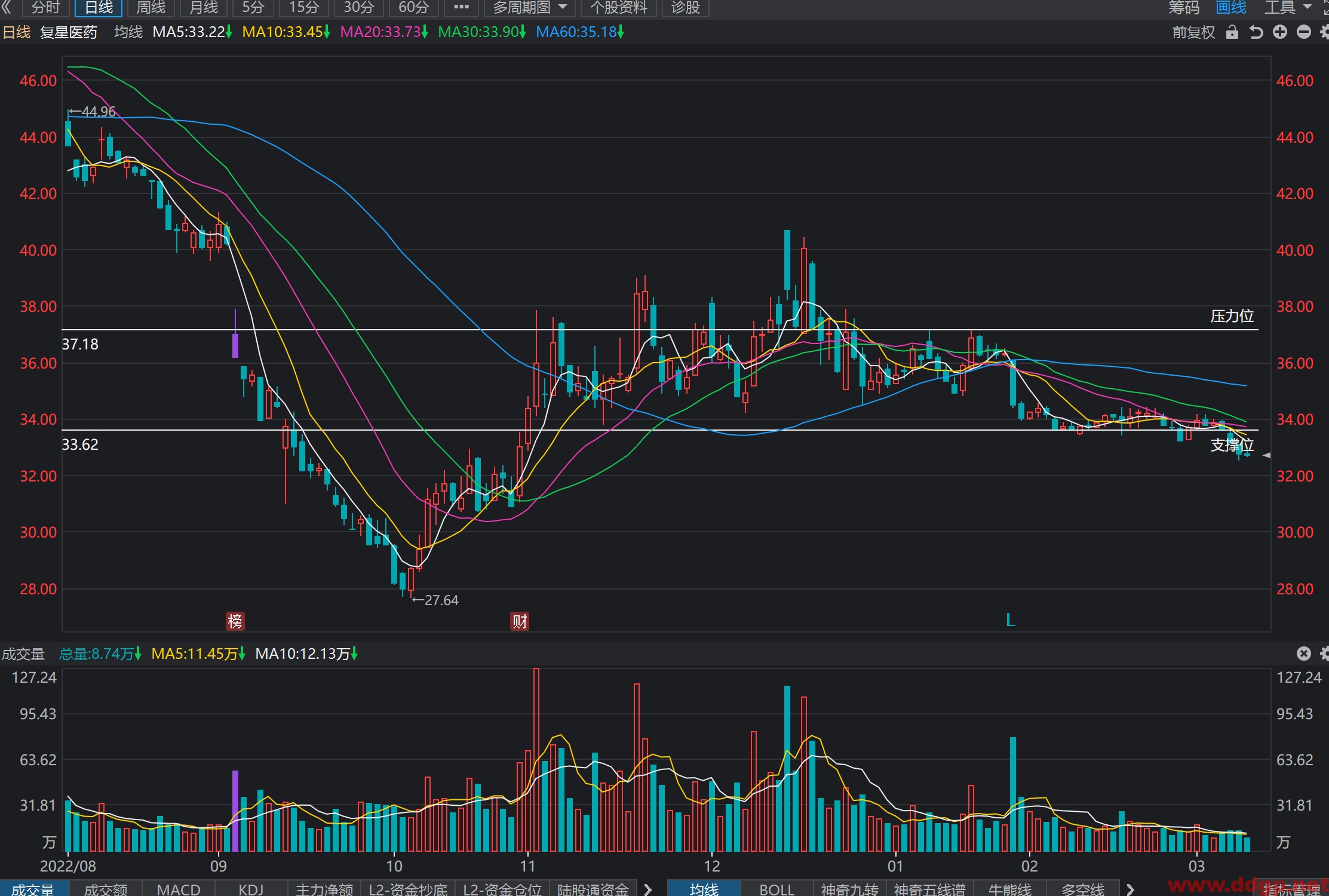Open the red 财 marker on the chart
1329x896 pixels.
click(520, 621)
